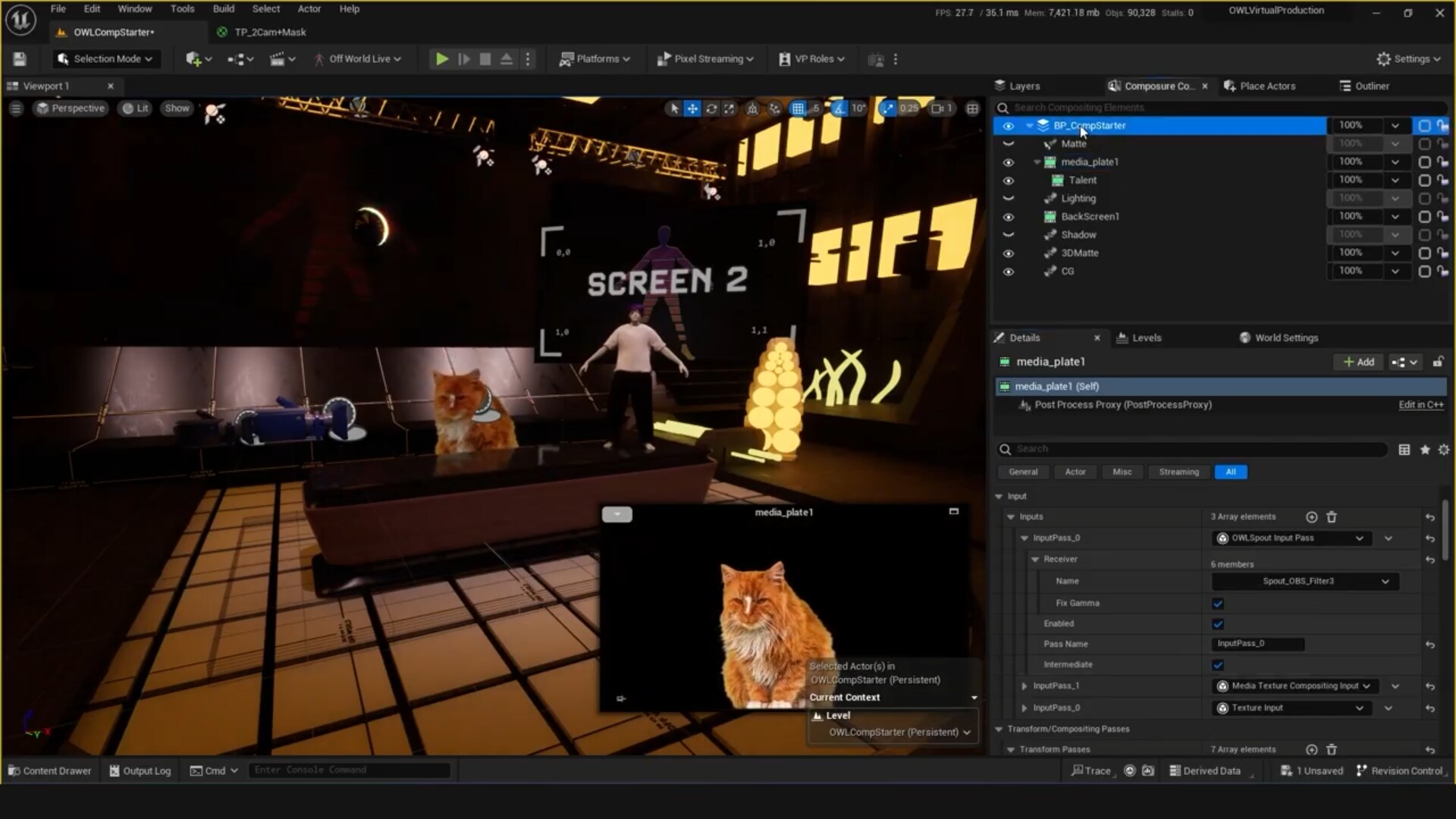Open Details property matrix table icon
This screenshot has width=1456, height=819.
pos(1404,450)
